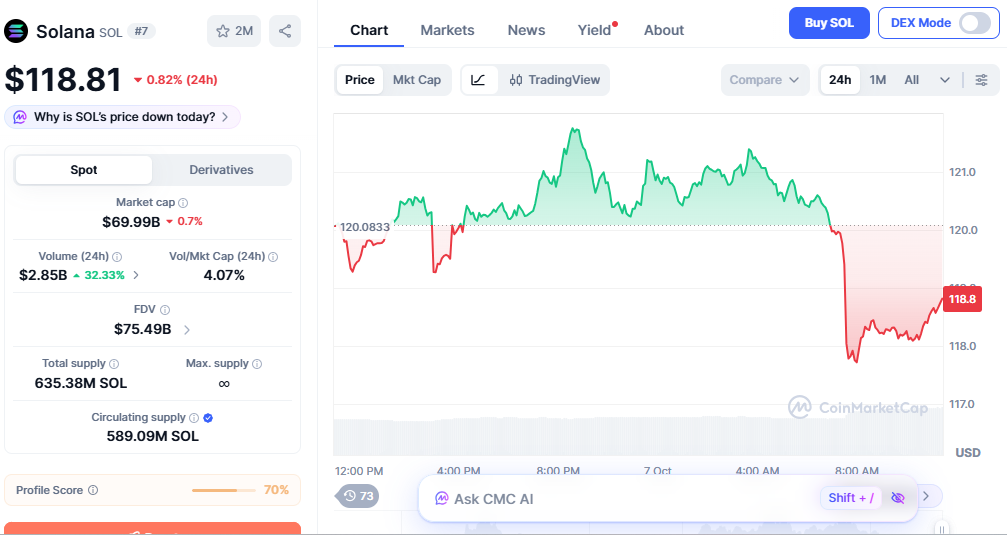Open FDV info icon
The image size is (1007, 535).
(x=165, y=310)
